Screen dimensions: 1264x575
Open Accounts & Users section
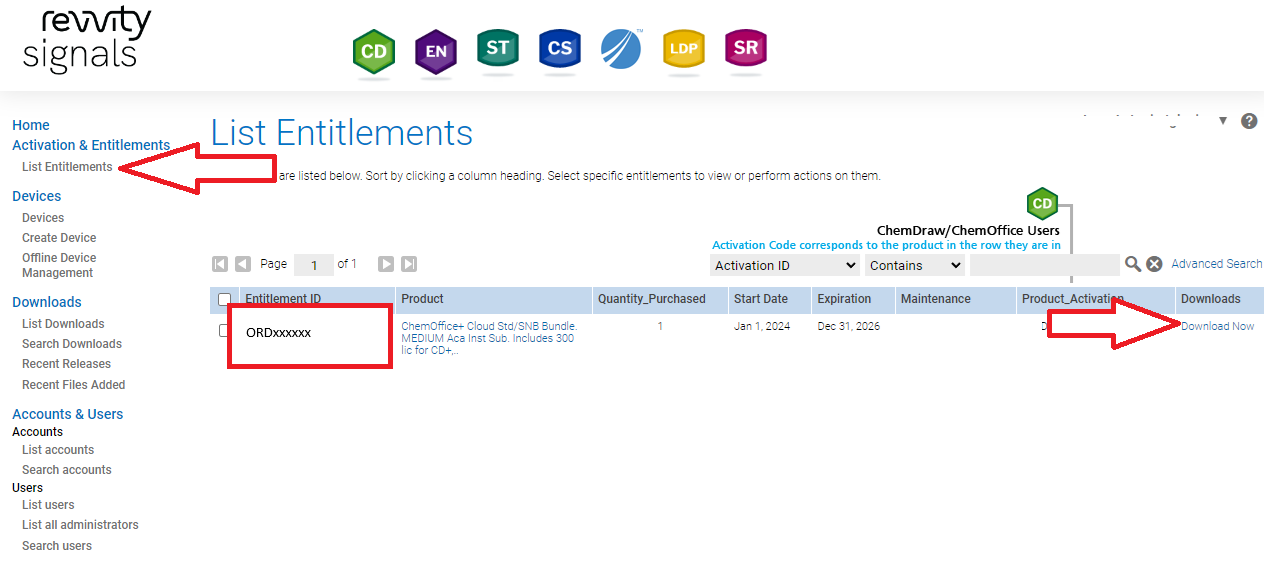tap(68, 414)
